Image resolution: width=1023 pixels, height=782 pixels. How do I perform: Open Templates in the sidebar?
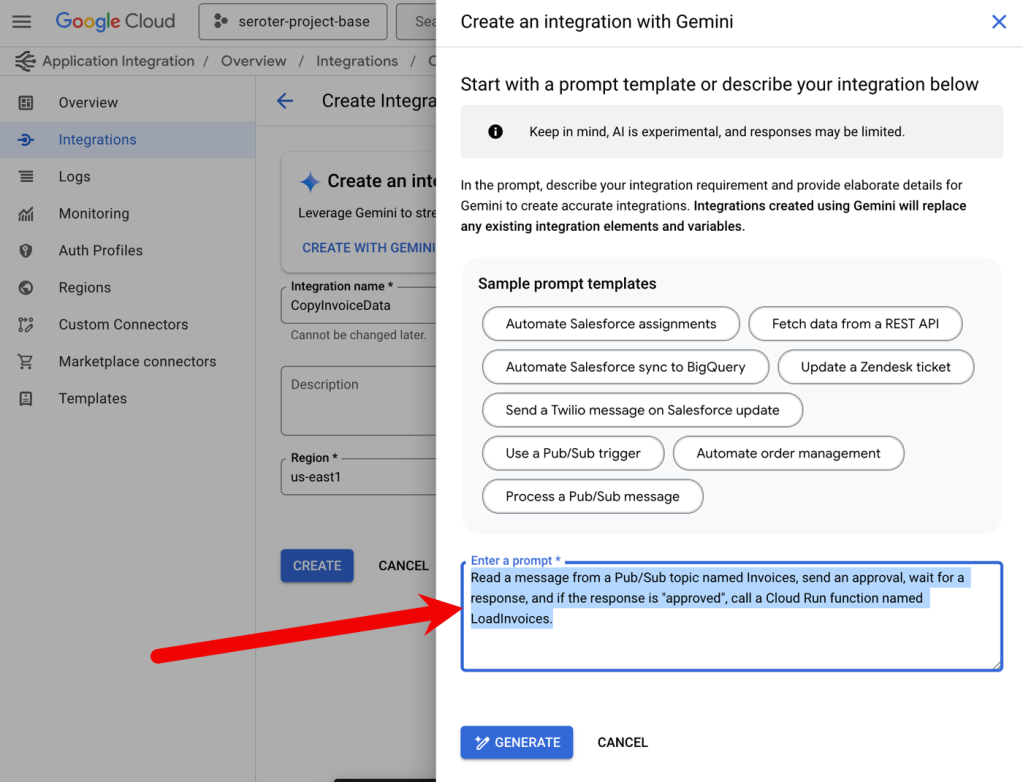click(92, 399)
